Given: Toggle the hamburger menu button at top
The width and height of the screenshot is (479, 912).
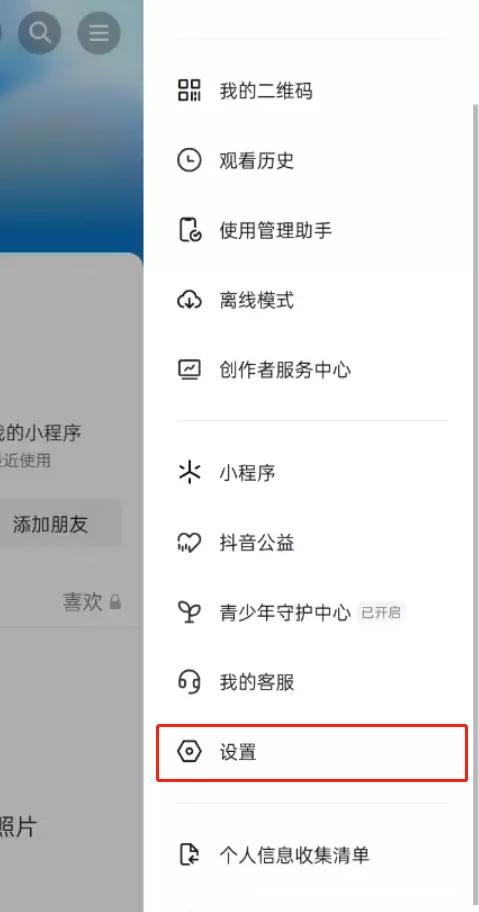Looking at the screenshot, I should click(x=99, y=33).
